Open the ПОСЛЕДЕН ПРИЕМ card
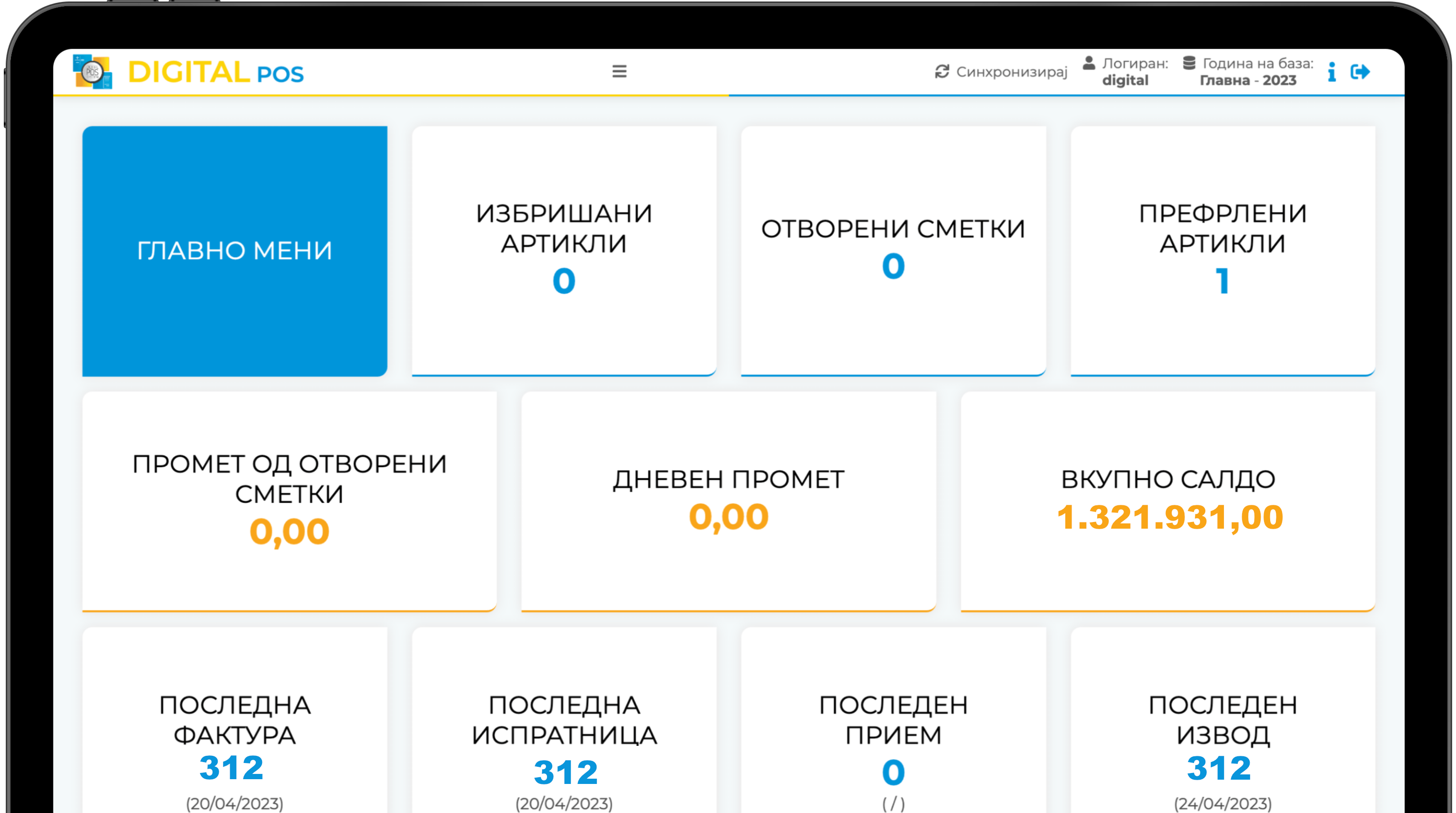The width and height of the screenshot is (1456, 813). tap(893, 720)
